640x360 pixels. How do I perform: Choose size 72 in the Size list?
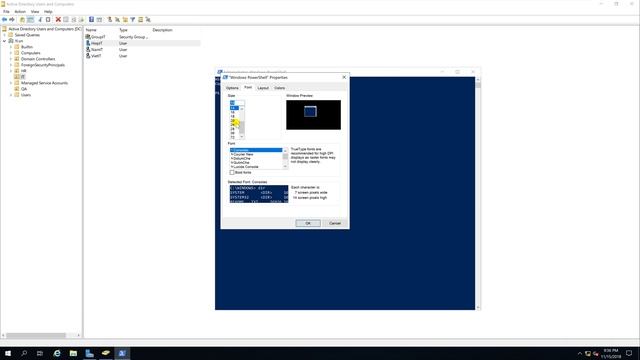pyautogui.click(x=234, y=138)
